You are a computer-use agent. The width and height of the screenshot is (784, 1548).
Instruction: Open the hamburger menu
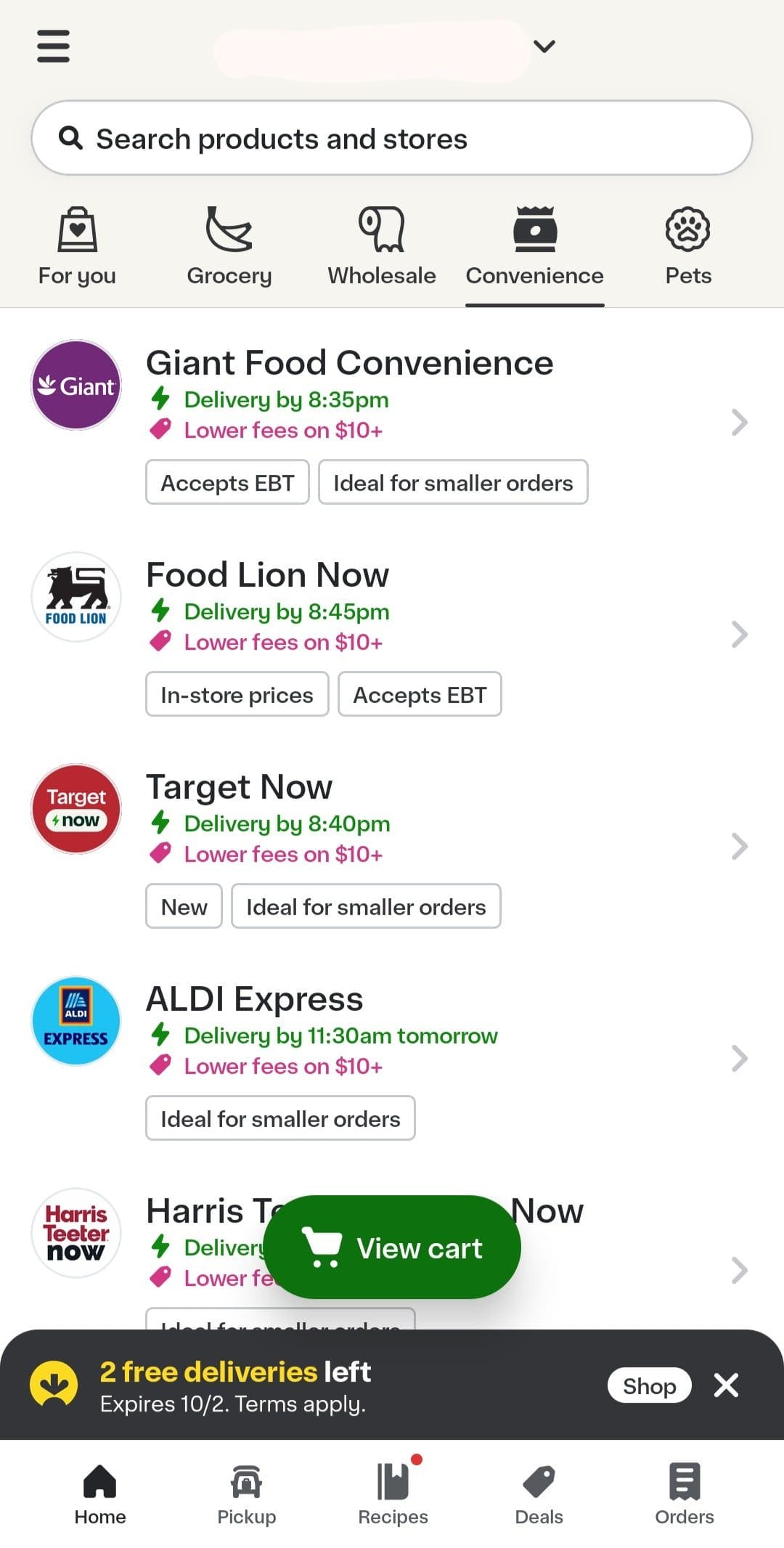coord(53,46)
